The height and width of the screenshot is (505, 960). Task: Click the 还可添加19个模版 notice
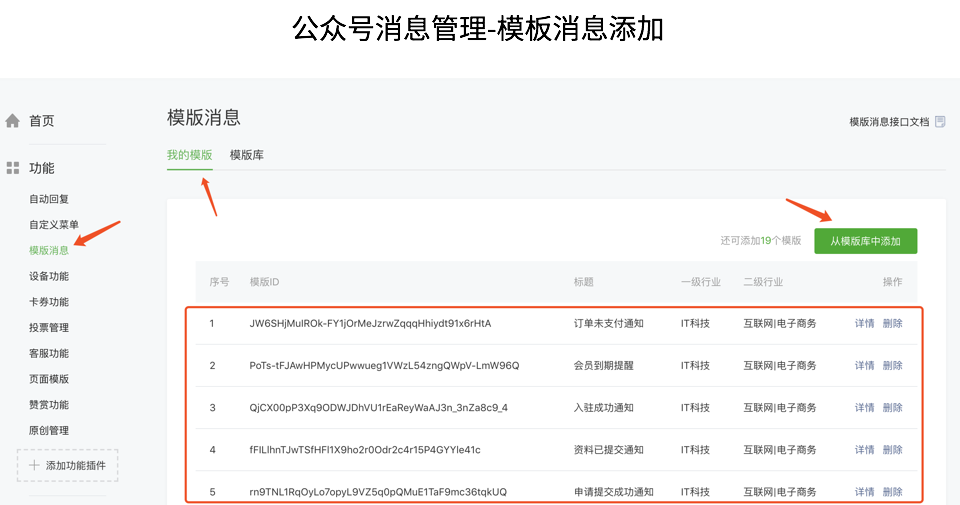[760, 241]
